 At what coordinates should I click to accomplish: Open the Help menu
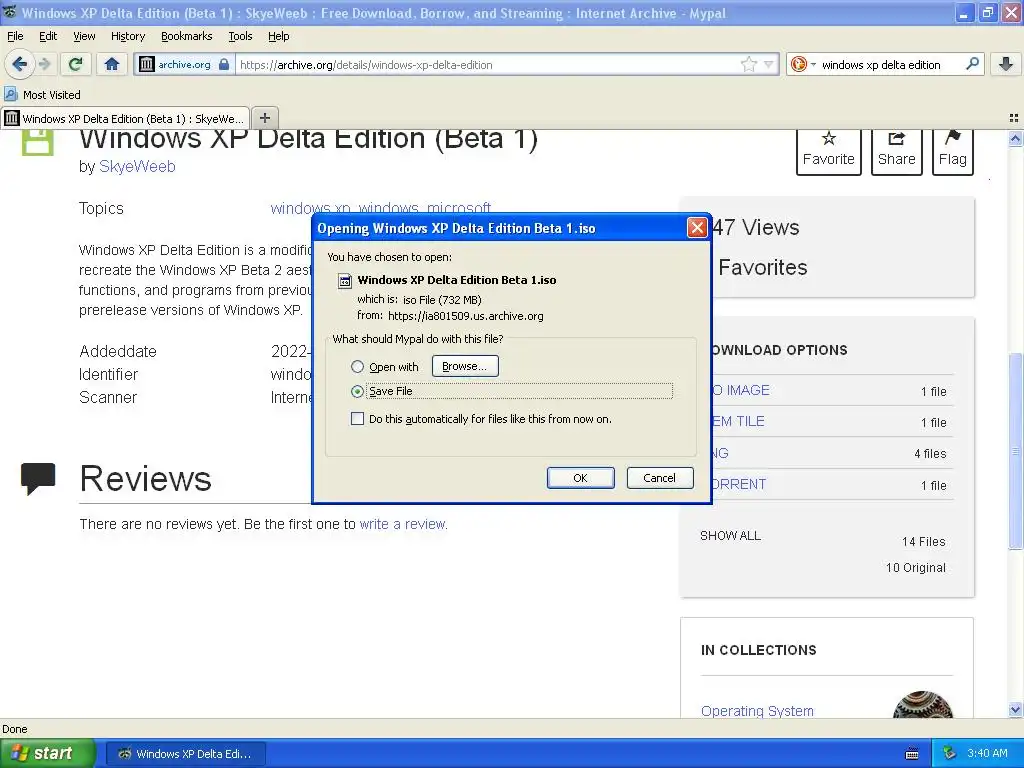[279, 36]
